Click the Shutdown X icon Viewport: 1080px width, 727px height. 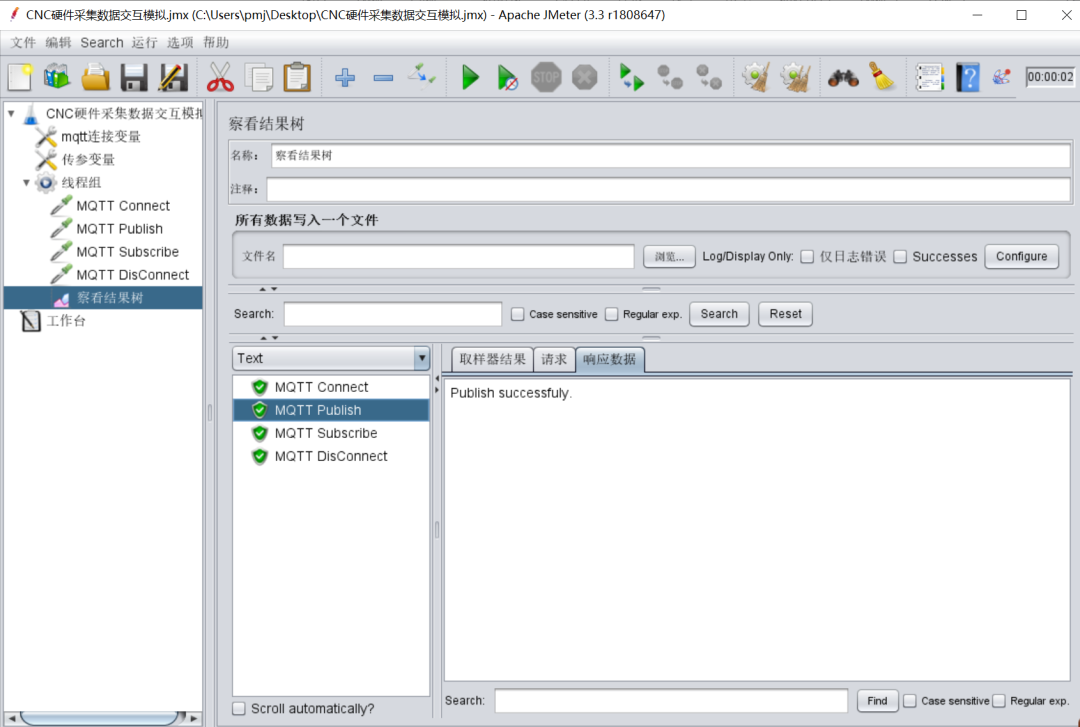[x=585, y=77]
